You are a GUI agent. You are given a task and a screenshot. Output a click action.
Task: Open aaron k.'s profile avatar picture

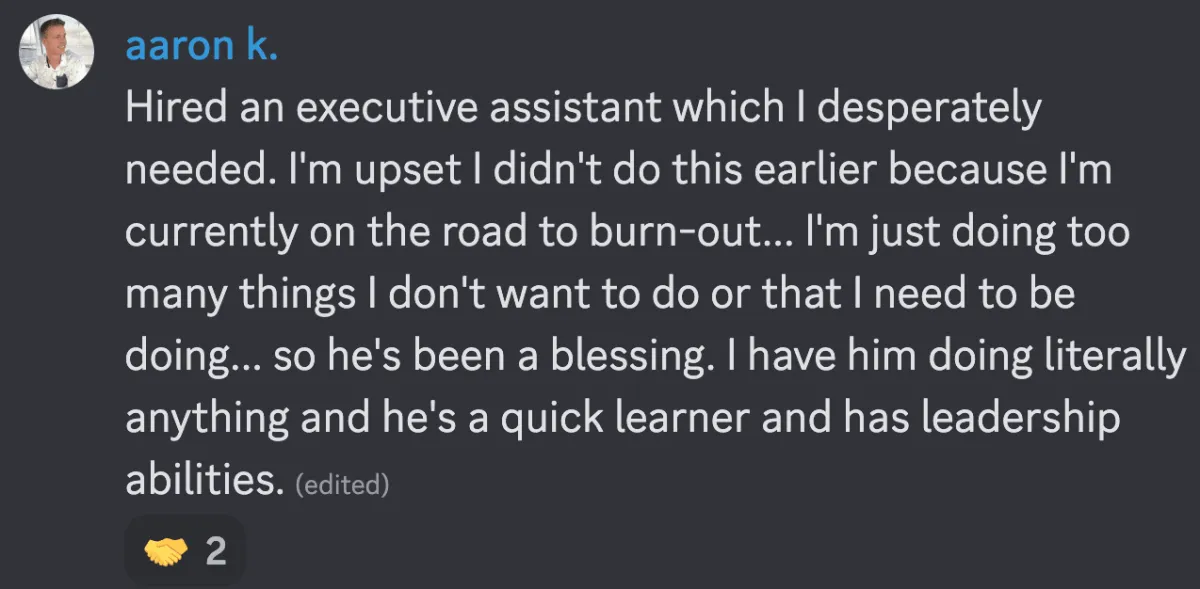[x=57, y=52]
